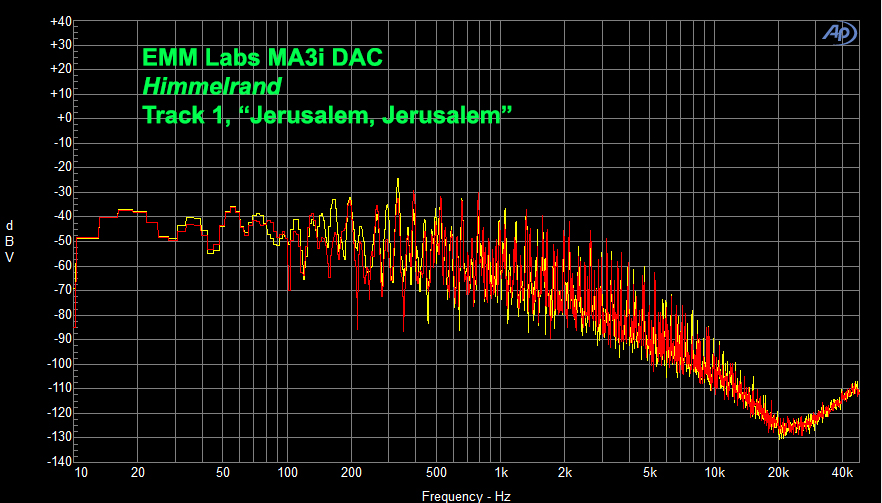Click the '-120' y-axis label

60,412
